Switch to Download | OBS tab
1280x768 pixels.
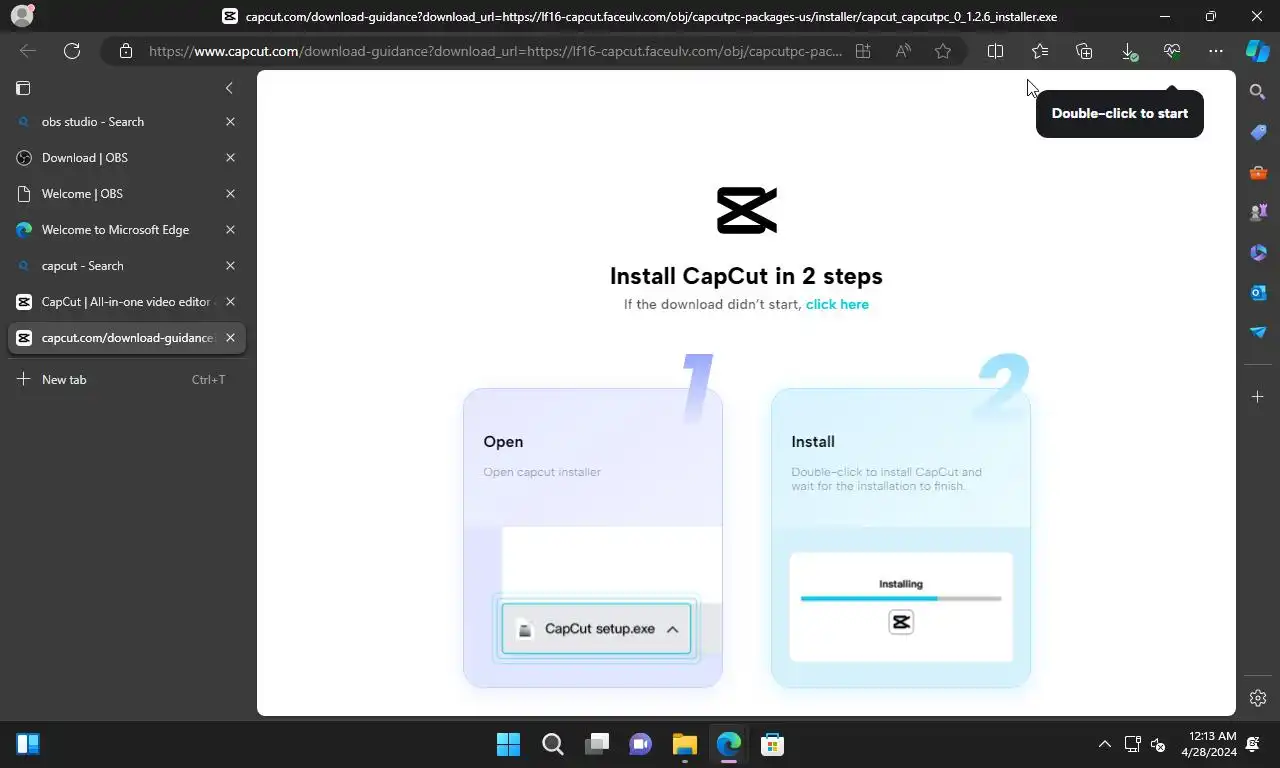pos(126,158)
